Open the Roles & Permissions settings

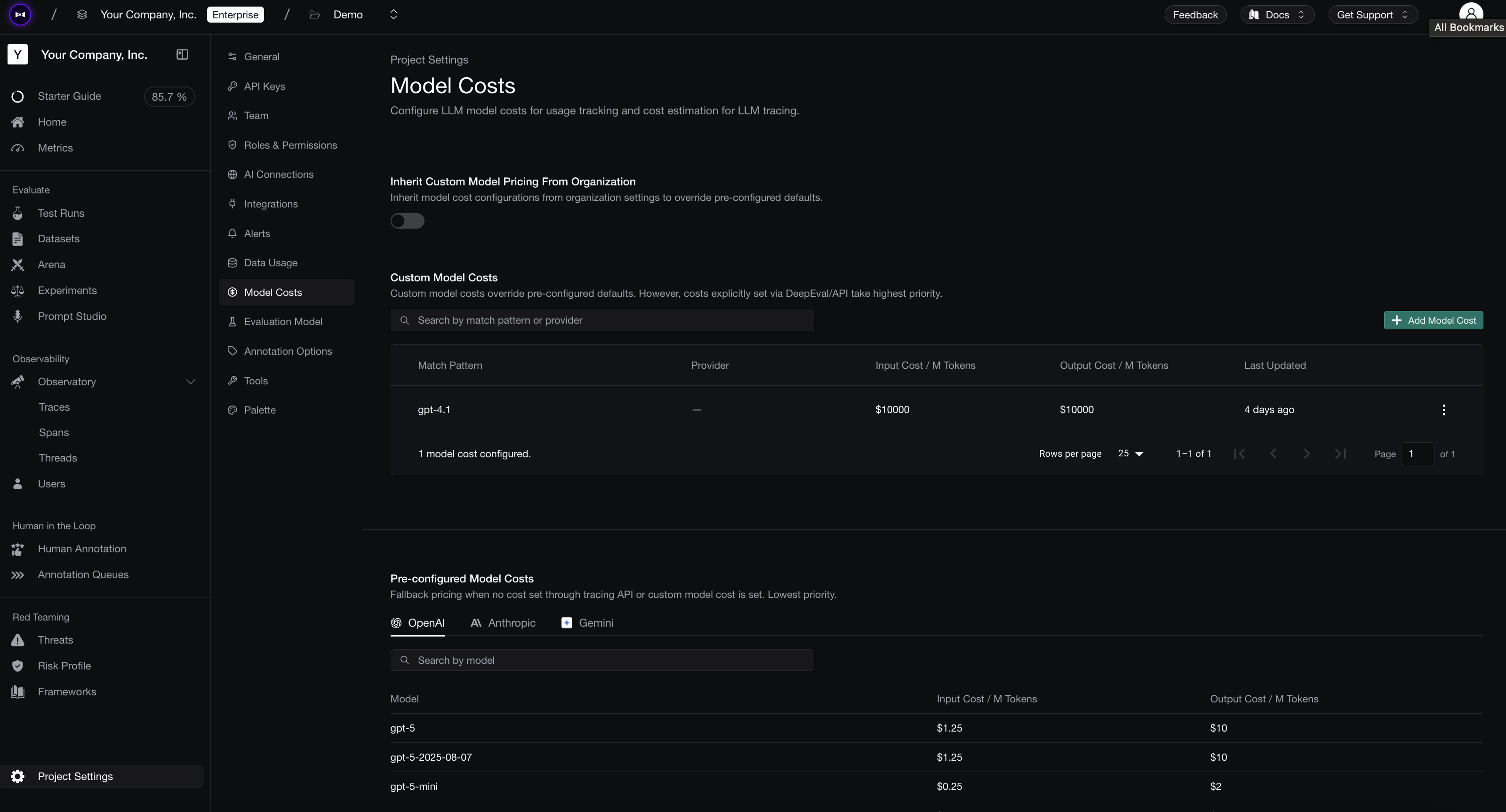coord(287,145)
